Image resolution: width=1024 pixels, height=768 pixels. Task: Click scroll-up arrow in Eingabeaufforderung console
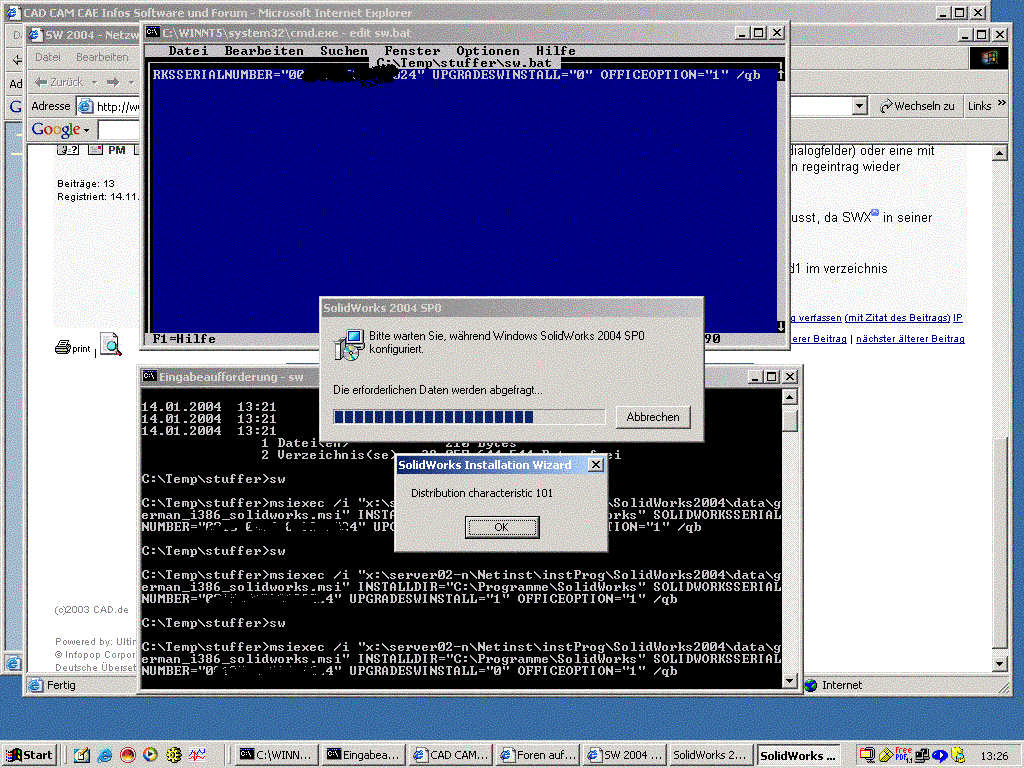790,396
